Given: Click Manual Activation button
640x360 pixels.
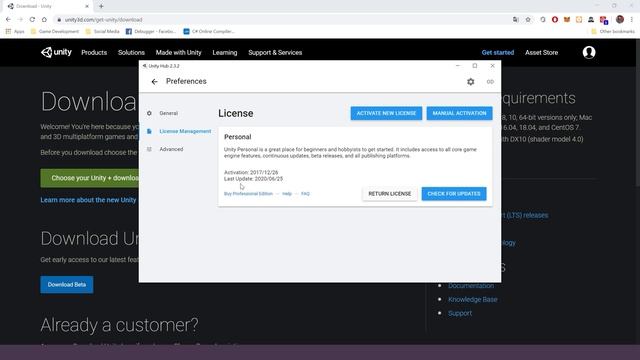Looking at the screenshot, I should tap(459, 113).
